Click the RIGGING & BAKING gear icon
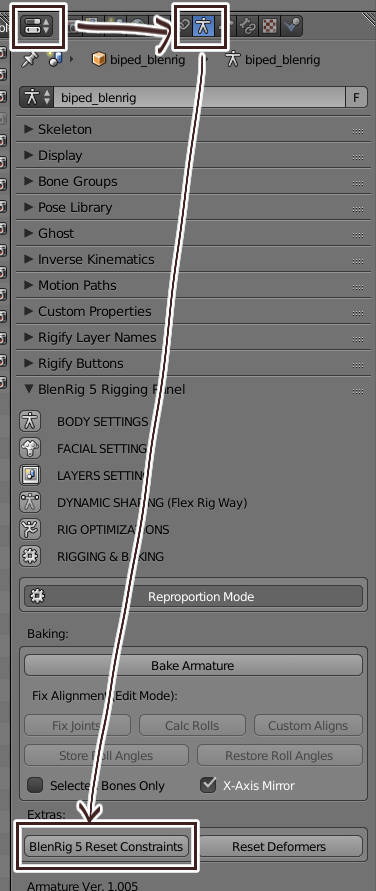The width and height of the screenshot is (376, 891). point(30,556)
